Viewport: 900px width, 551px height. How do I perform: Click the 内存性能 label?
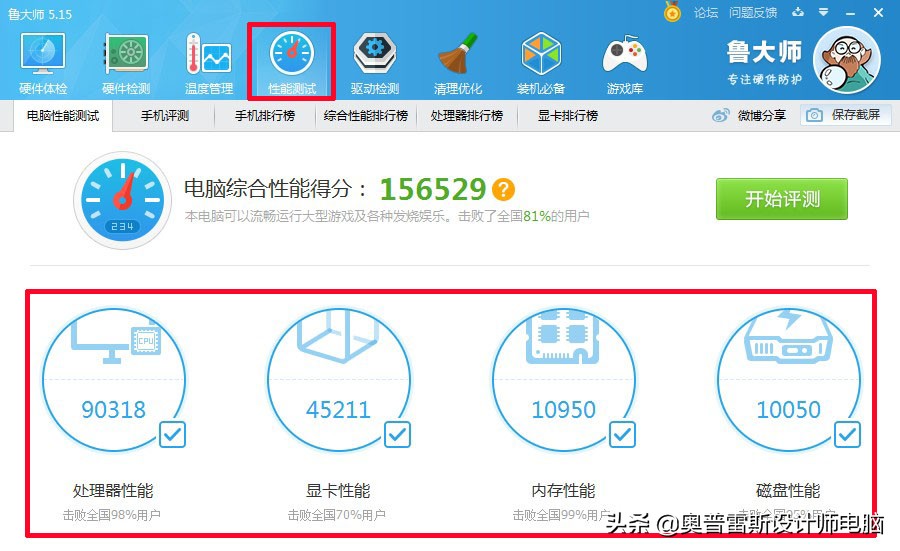tap(563, 491)
